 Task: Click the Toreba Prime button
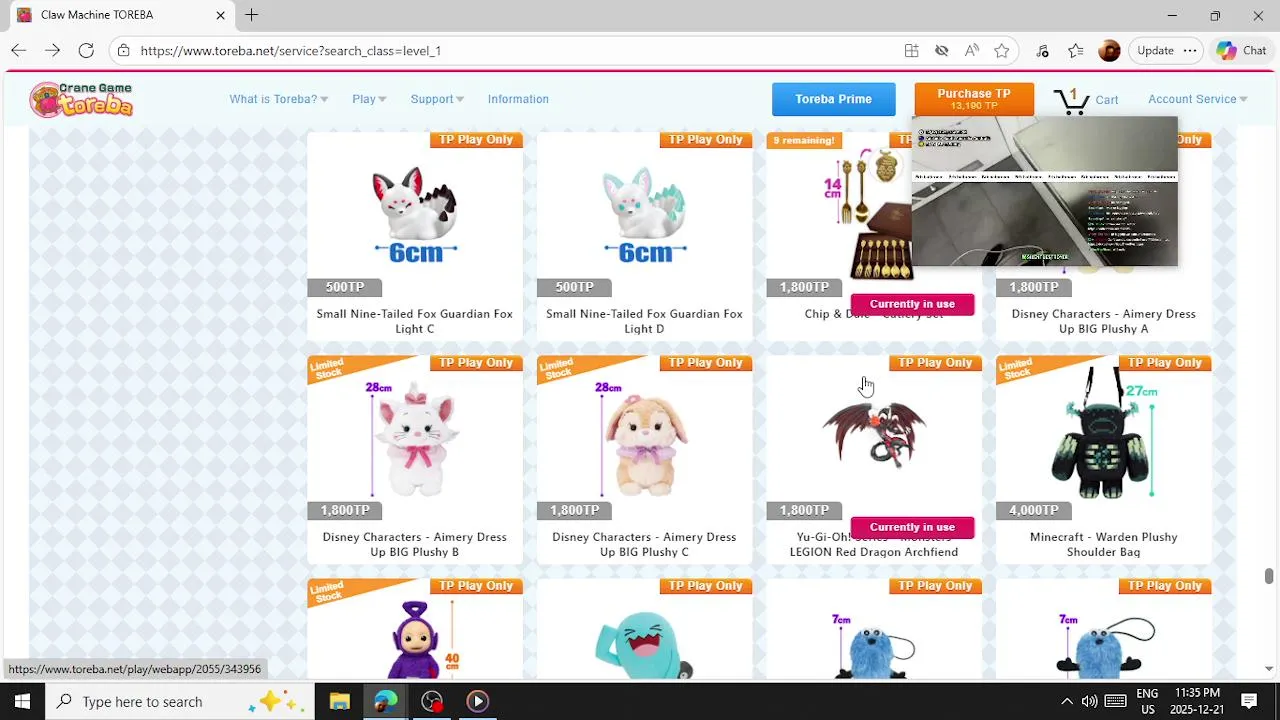coord(833,99)
